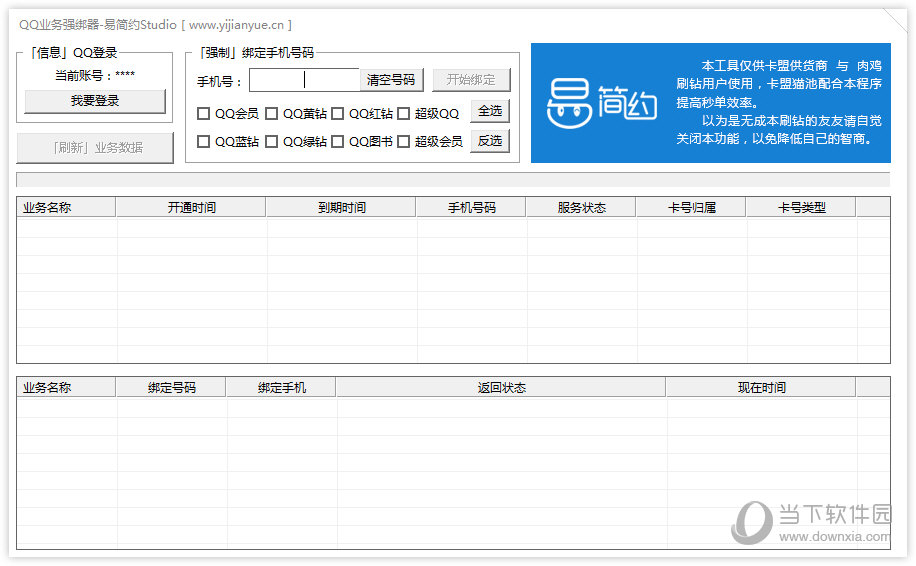Click the 易简约 logo in blue banner
This screenshot has height=566, width=916.
tap(601, 103)
